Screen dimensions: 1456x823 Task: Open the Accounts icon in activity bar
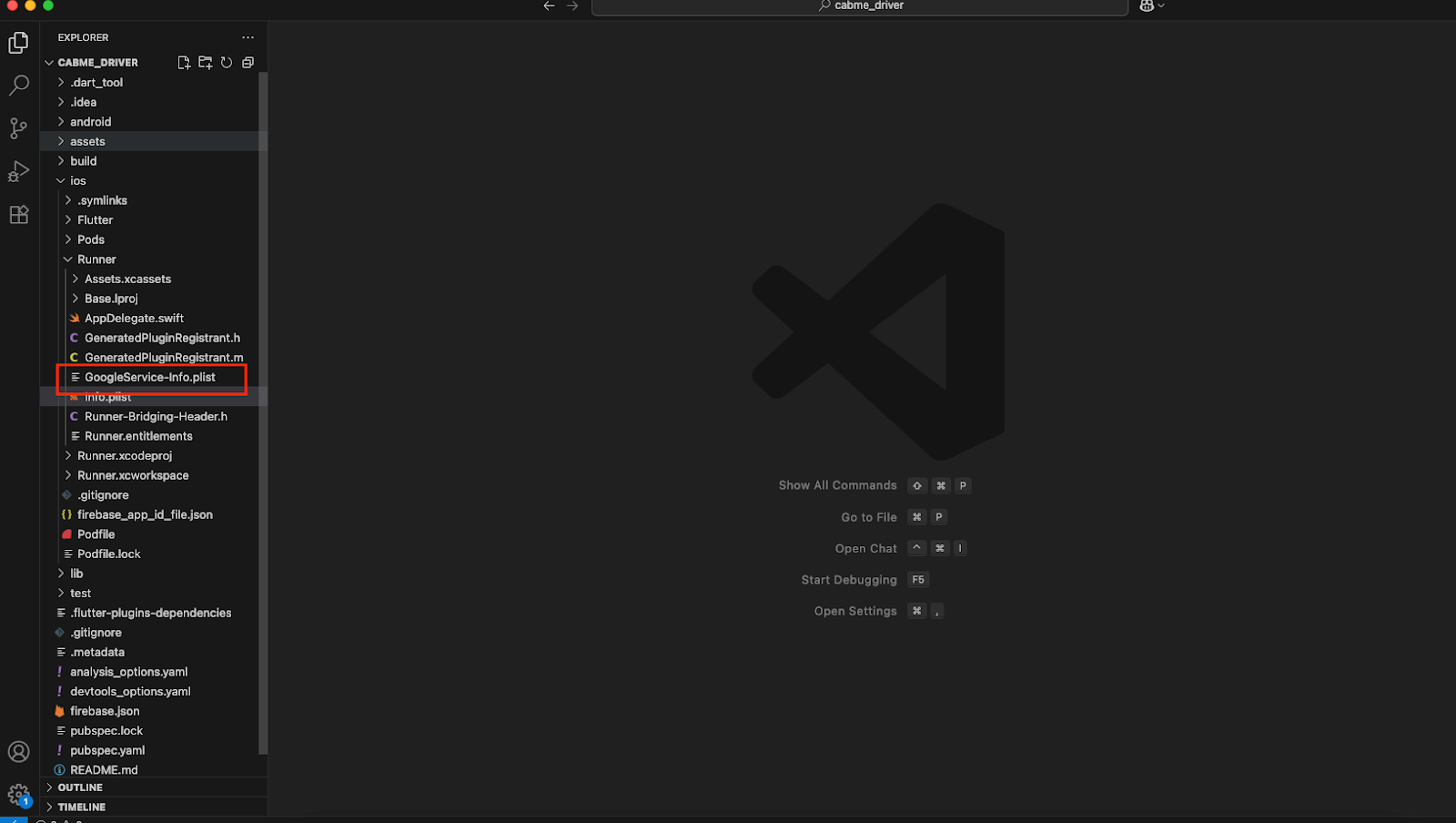pyautogui.click(x=18, y=752)
